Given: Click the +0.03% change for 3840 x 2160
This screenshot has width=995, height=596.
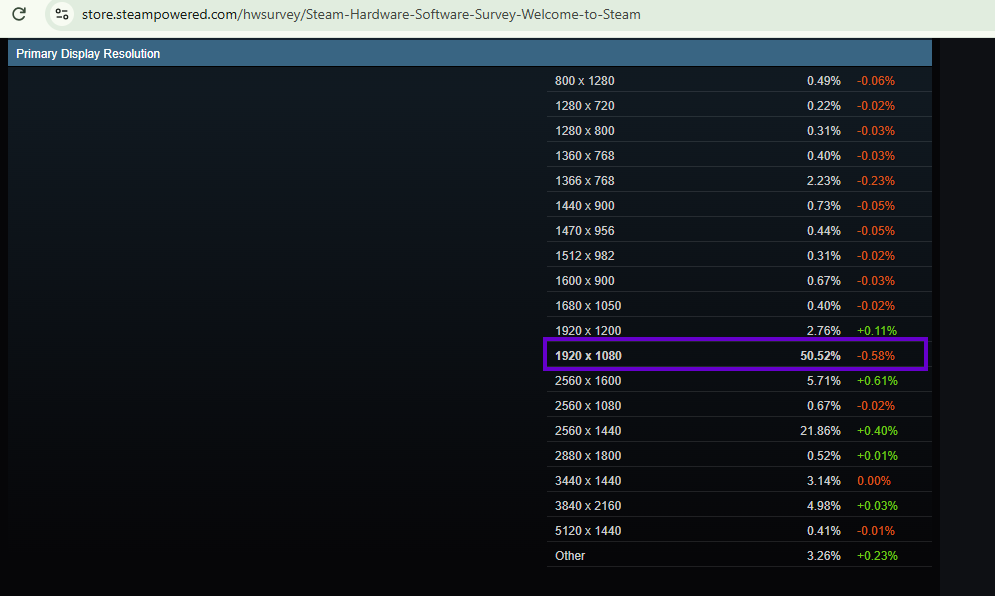Looking at the screenshot, I should (x=877, y=506).
